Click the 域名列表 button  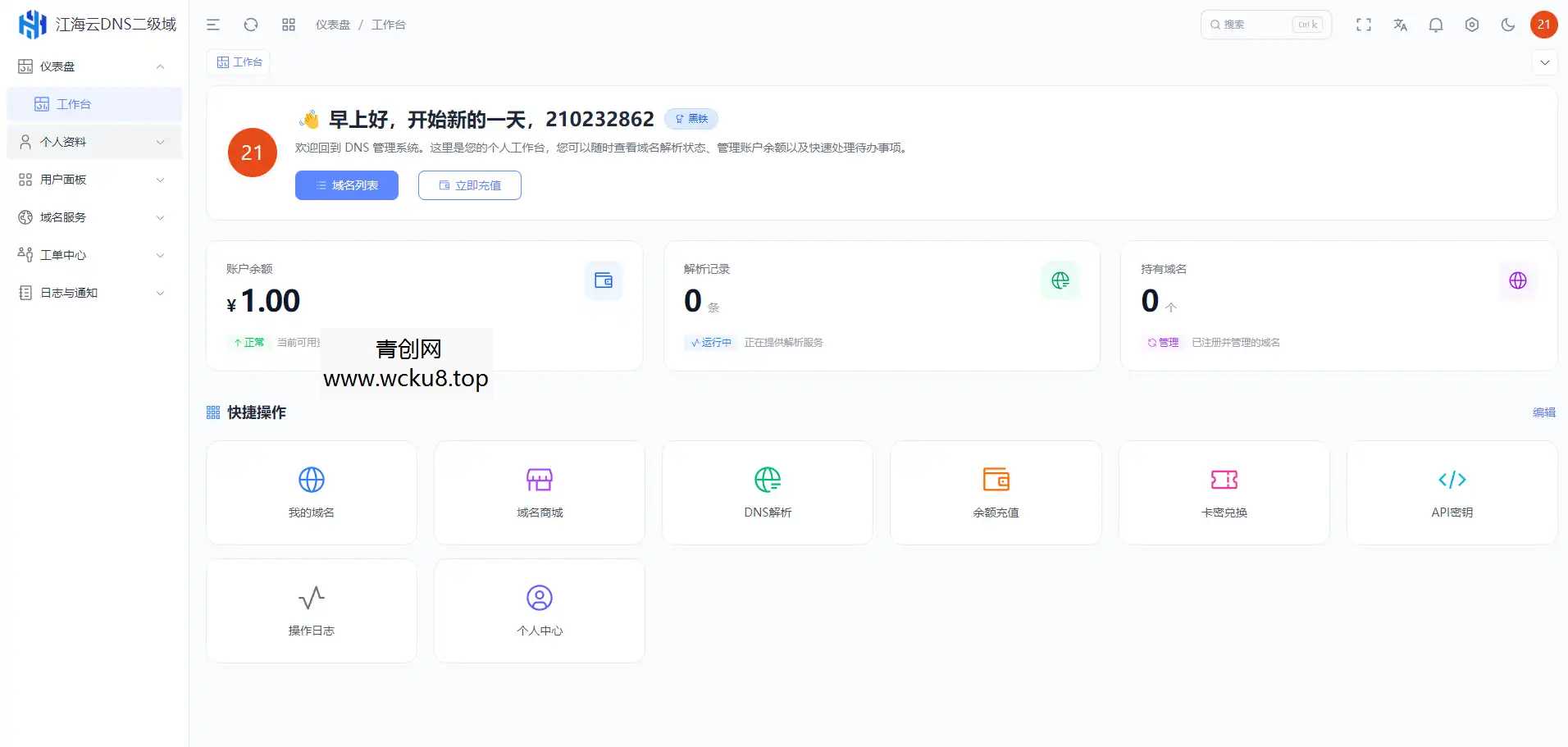click(346, 184)
